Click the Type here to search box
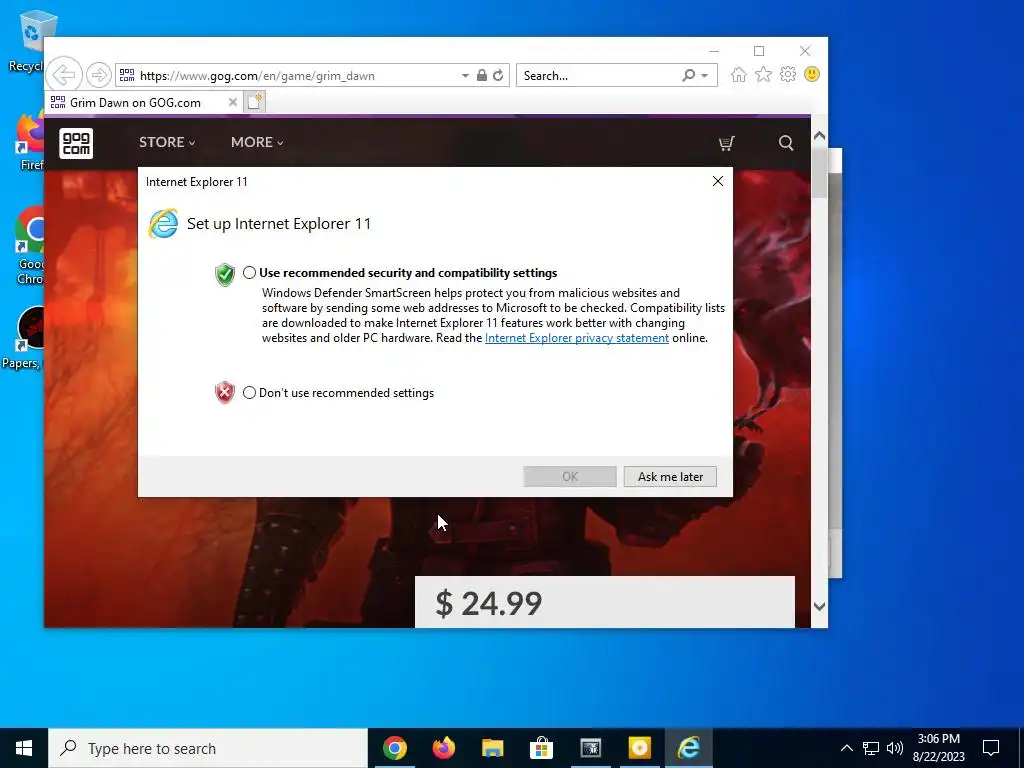1024x768 pixels. 208,748
